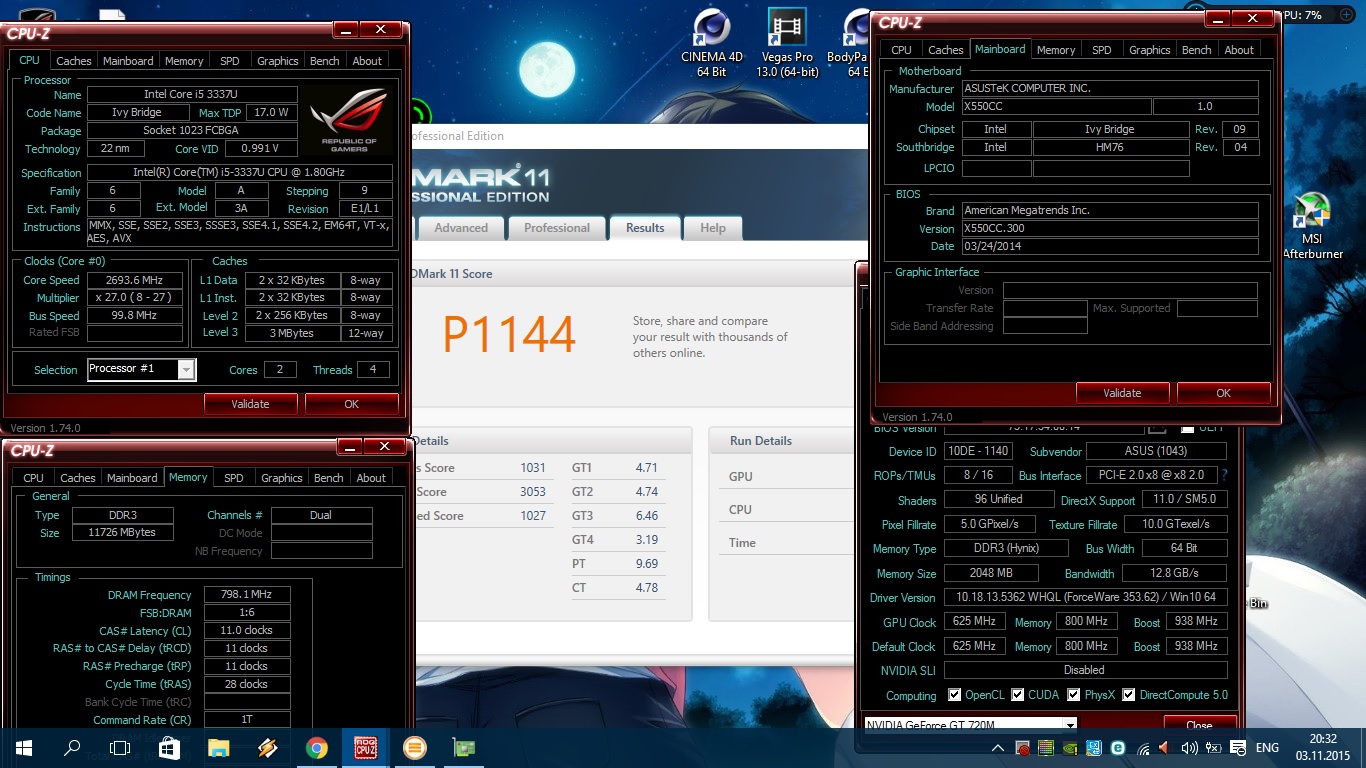Screen dimensions: 1366x768
Task: Click the NVIDIA tray icon
Action: [1070, 748]
